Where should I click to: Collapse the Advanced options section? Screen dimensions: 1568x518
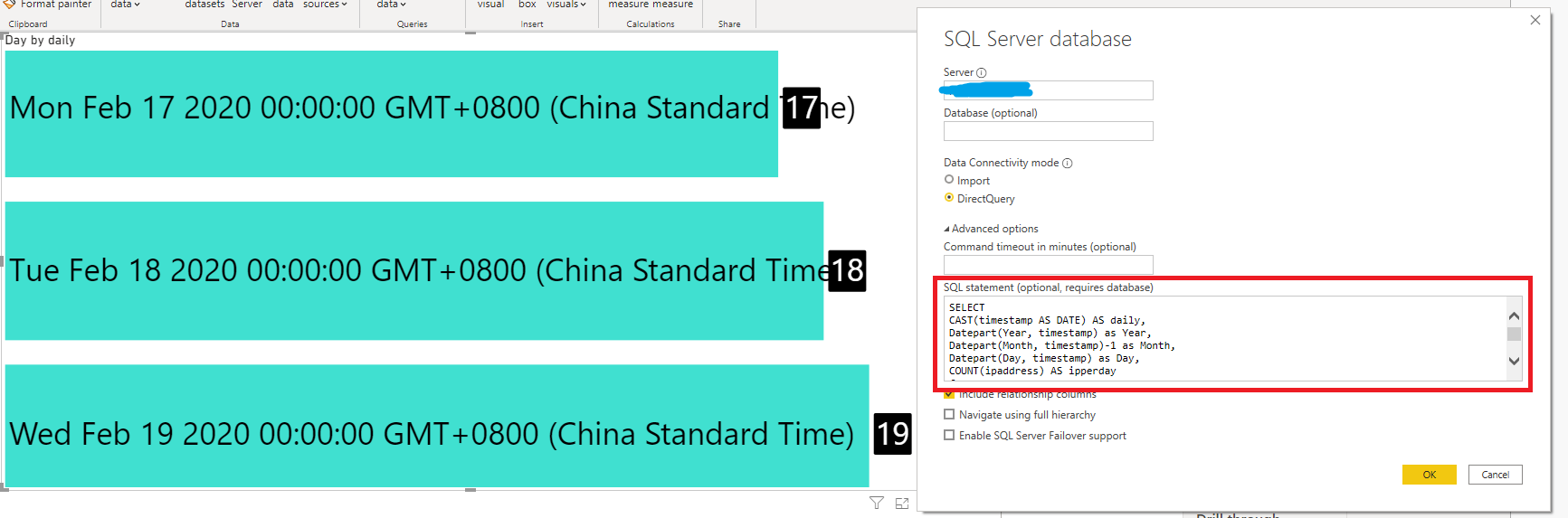pyautogui.click(x=991, y=229)
